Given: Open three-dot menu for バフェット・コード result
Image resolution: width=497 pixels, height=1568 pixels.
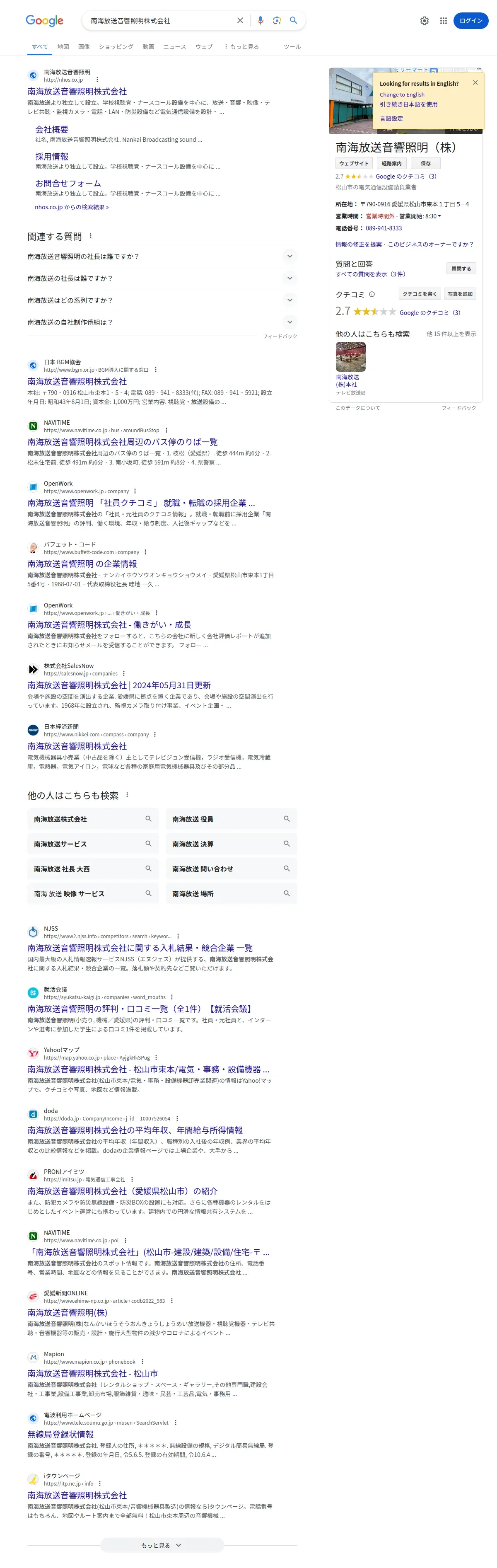Looking at the screenshot, I should (x=145, y=552).
